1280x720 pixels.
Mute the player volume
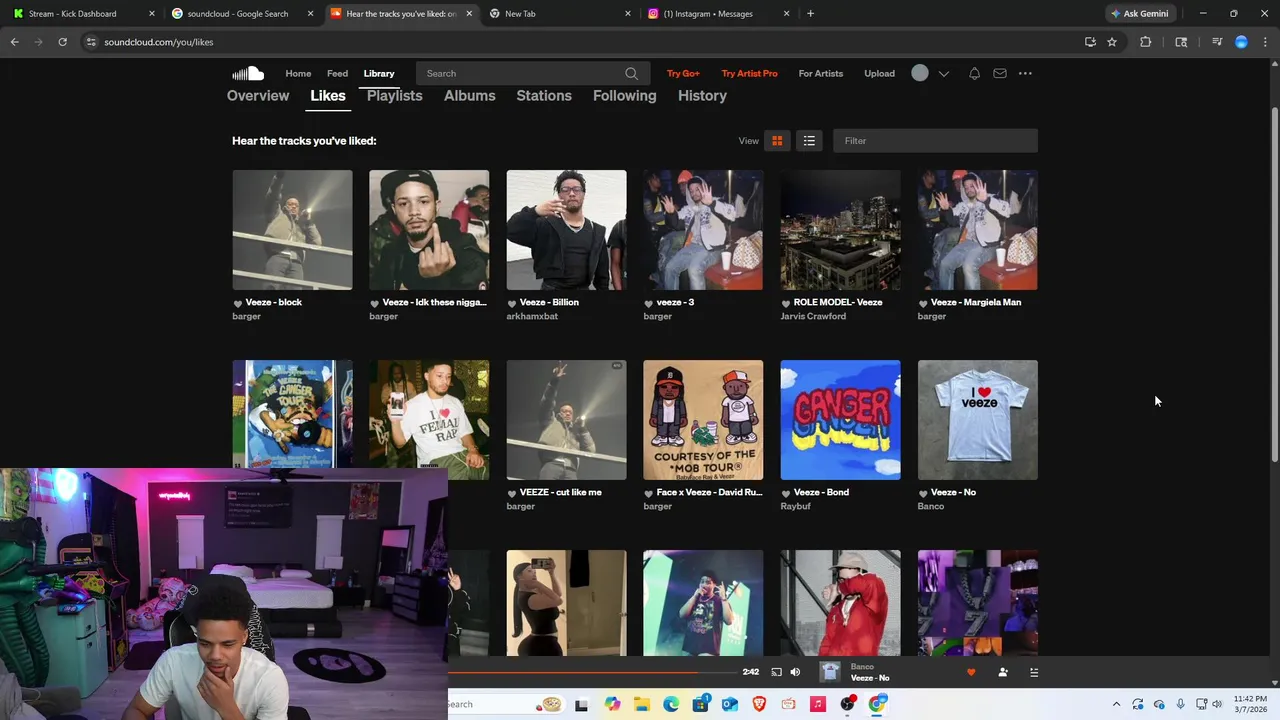795,672
